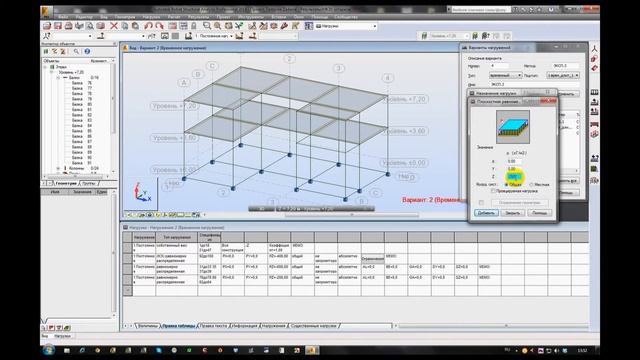The height and width of the screenshot is (360, 640).
Task: Collapse the Уровень +7.20 tree node
Action: point(52,72)
